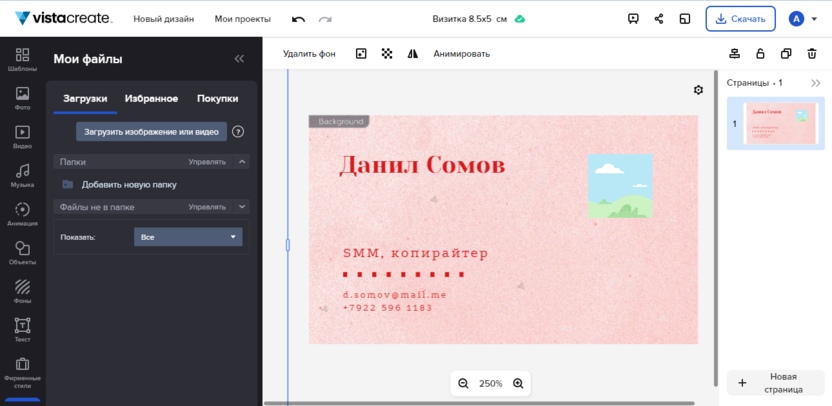Image resolution: width=832 pixels, height=406 pixels.
Task: Open the crop tool icon in toolbar
Action: pos(361,54)
